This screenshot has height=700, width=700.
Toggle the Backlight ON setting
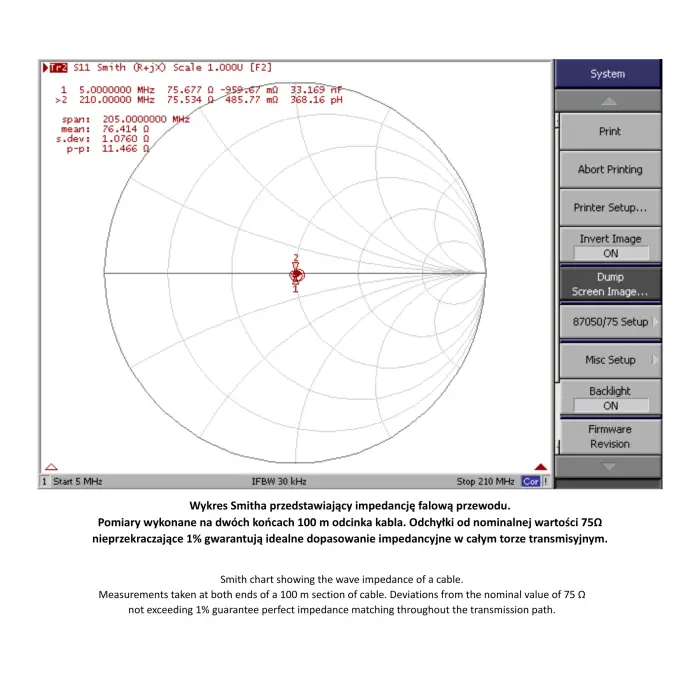[x=610, y=398]
